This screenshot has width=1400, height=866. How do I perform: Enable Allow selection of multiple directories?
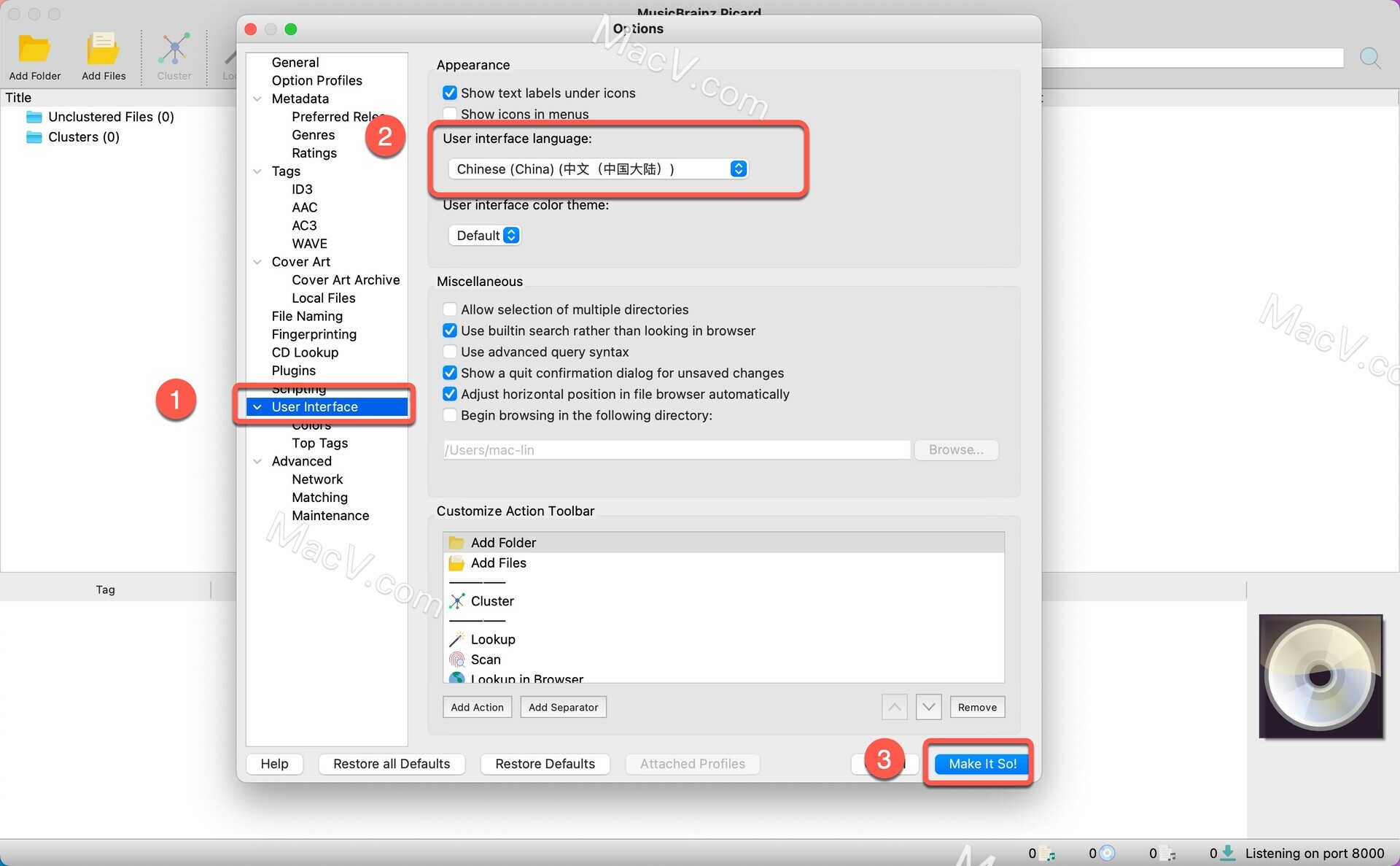tap(450, 310)
